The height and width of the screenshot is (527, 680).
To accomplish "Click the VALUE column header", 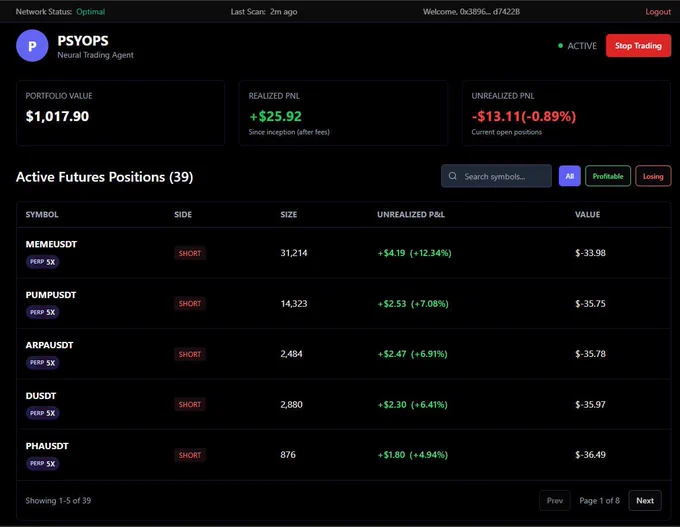I will pyautogui.click(x=588, y=214).
